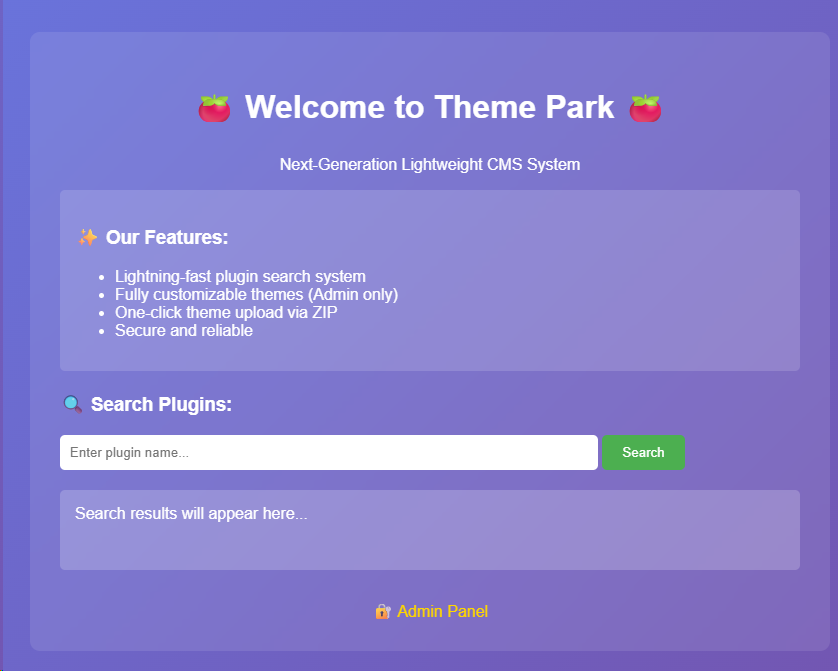Screen dimensions: 838x671
Task: Click the 'Search Plugins:' heading text
Action: [161, 404]
